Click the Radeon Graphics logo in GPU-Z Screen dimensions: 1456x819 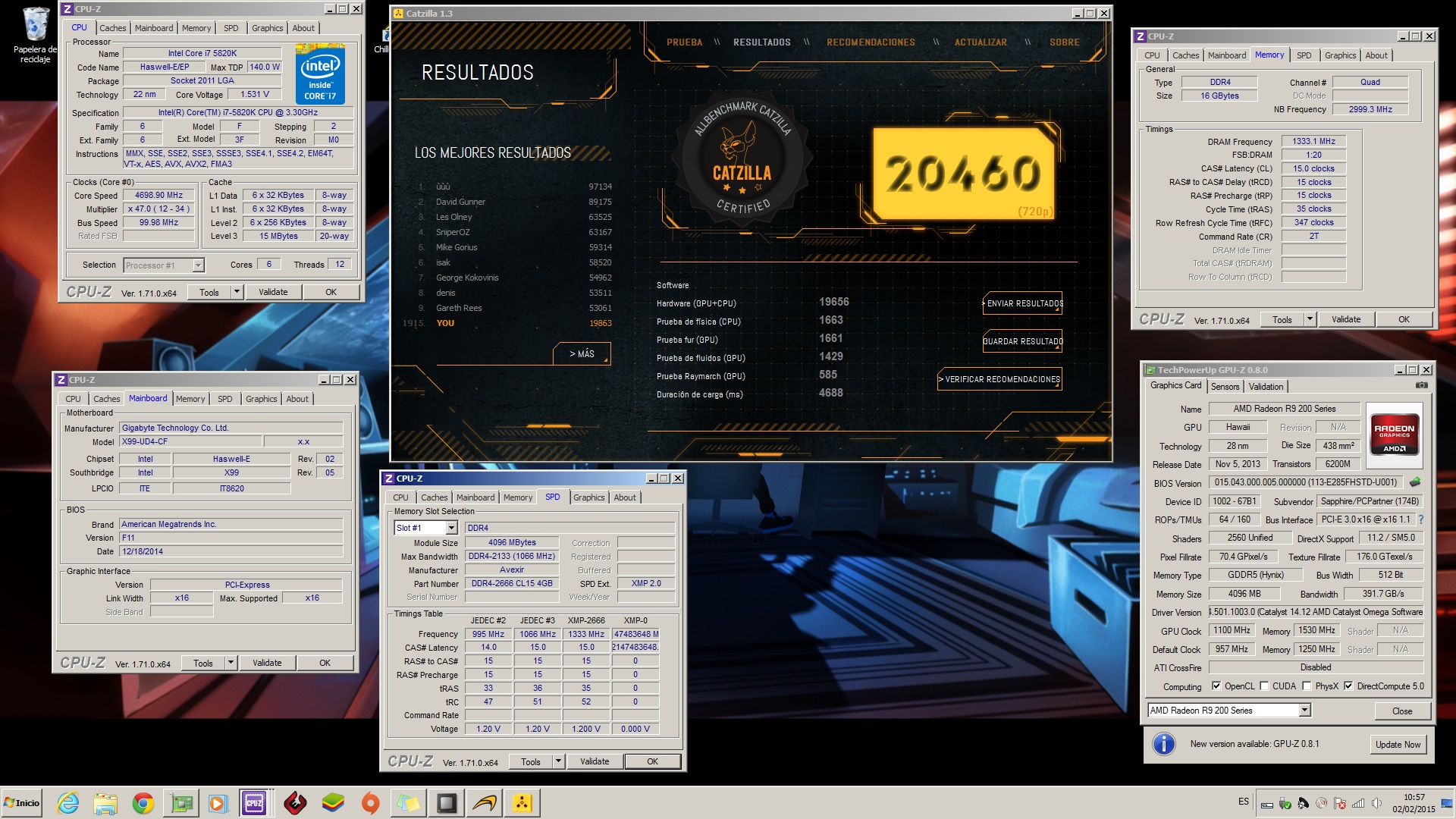[x=1394, y=434]
